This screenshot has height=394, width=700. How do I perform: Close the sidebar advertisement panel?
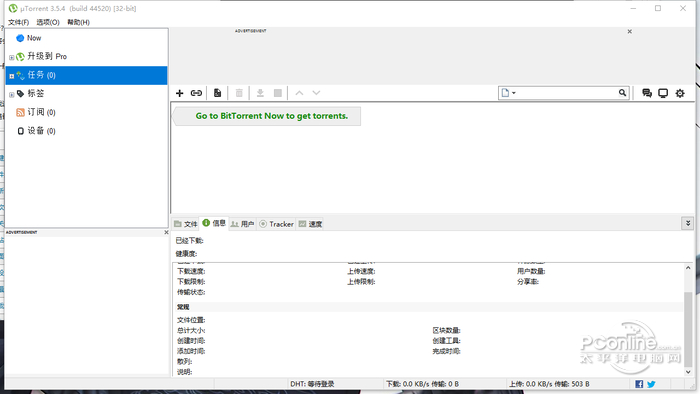tap(166, 232)
